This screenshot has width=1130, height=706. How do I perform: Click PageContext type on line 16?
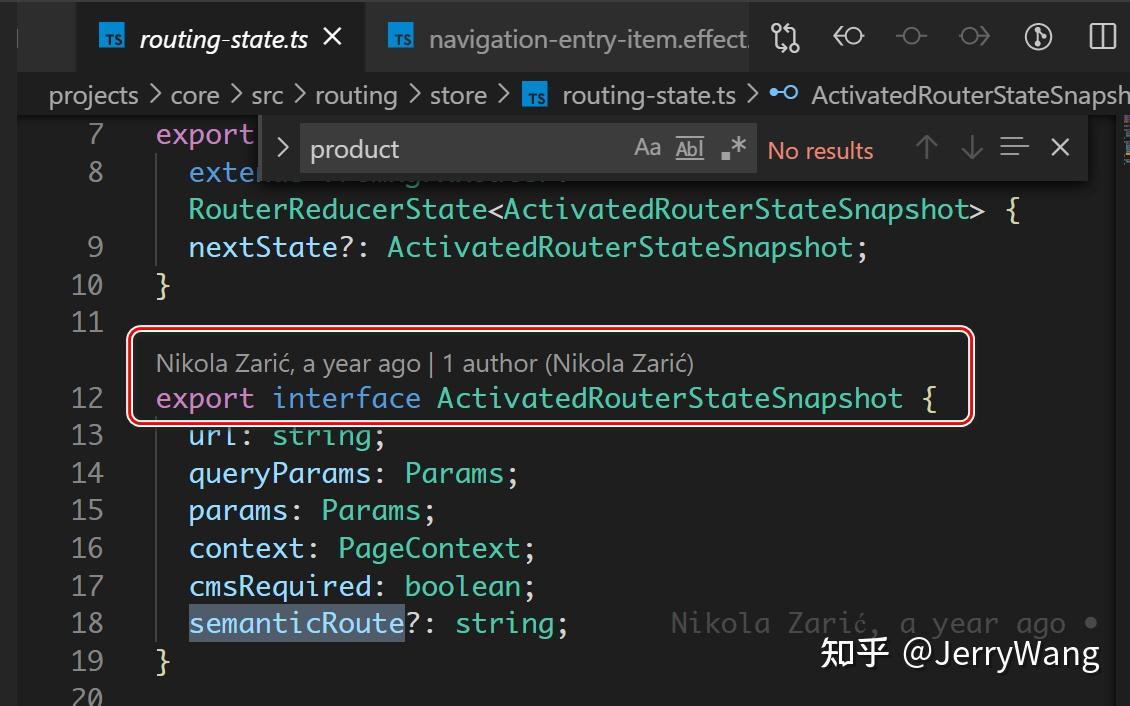429,549
